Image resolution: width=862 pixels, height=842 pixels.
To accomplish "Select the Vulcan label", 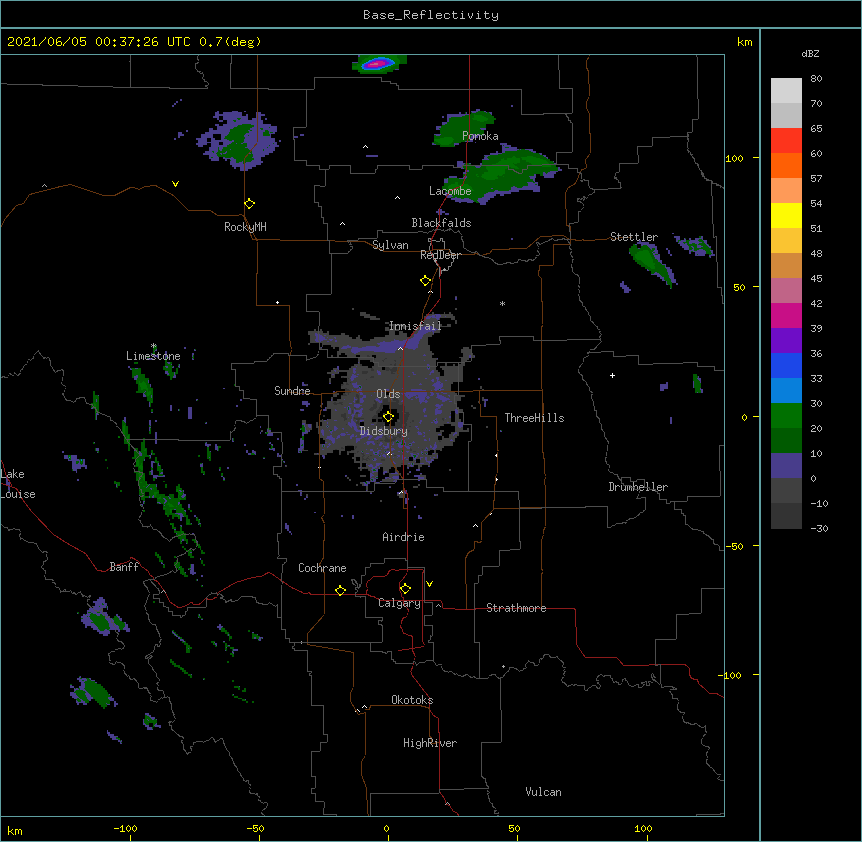I will (x=543, y=792).
